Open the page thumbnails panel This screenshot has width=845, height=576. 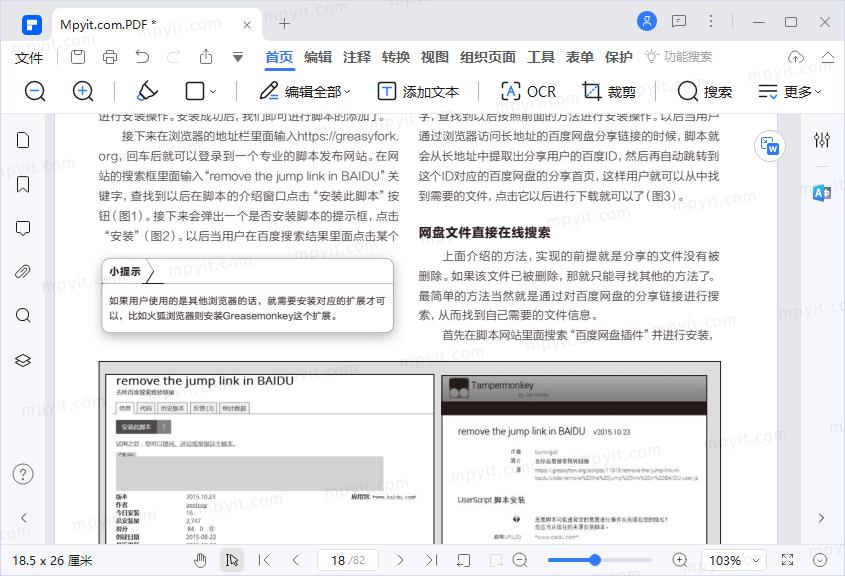[24, 140]
